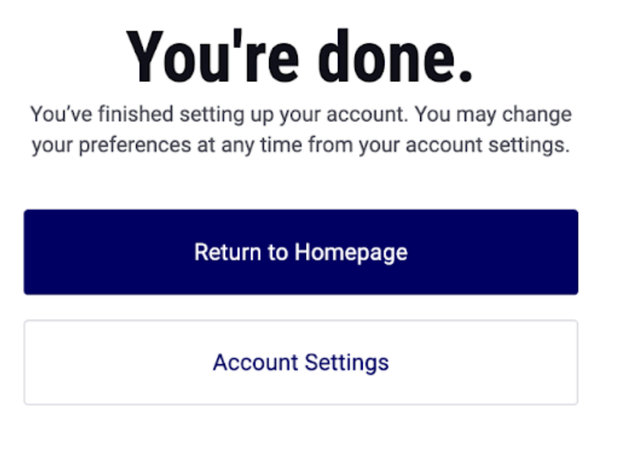Click the "You're done." heading

(300, 56)
